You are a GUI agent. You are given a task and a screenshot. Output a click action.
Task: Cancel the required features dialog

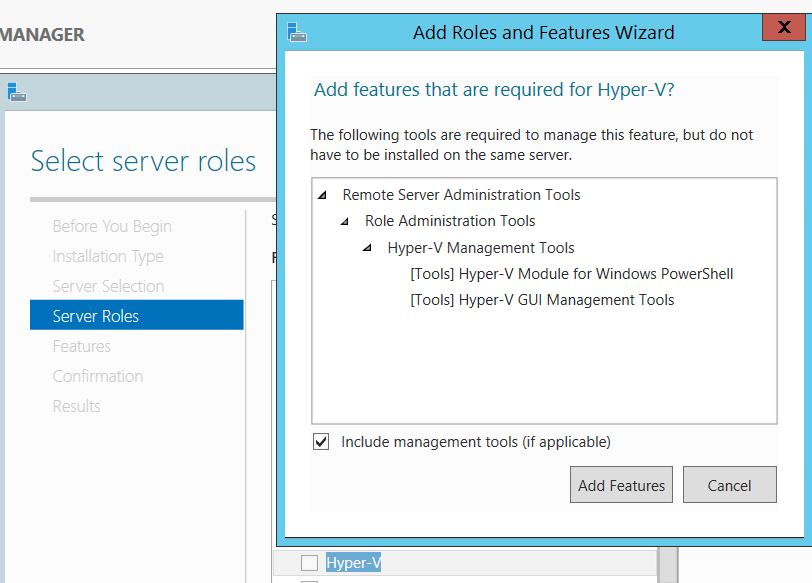click(729, 485)
